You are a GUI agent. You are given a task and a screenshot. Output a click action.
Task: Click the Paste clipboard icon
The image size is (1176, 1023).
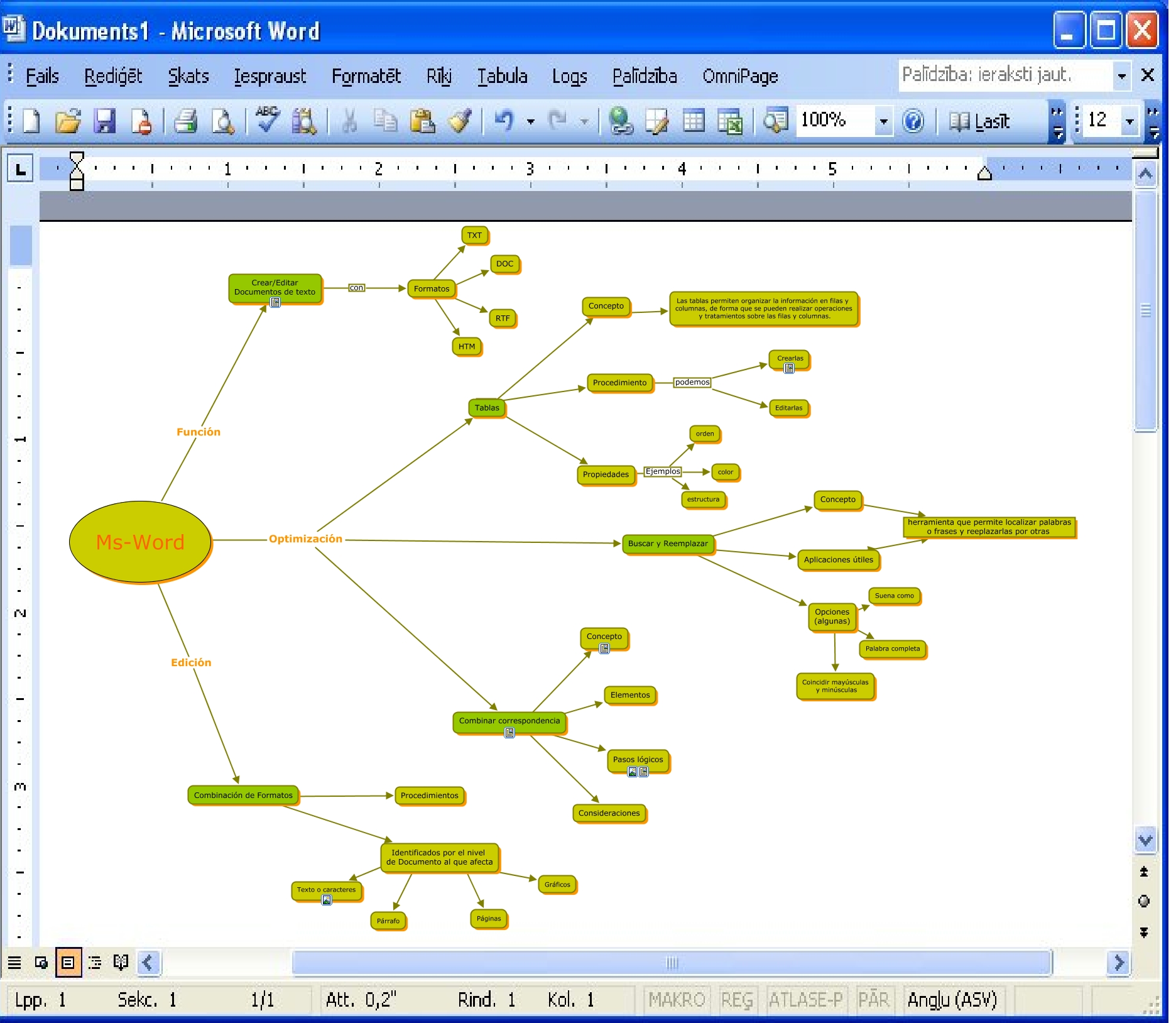(x=422, y=121)
